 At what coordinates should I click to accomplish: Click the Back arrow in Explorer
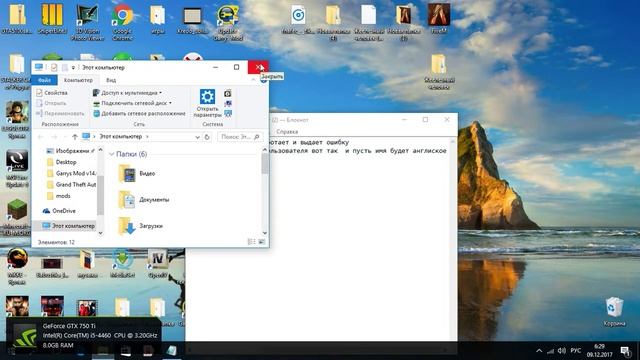coord(40,137)
